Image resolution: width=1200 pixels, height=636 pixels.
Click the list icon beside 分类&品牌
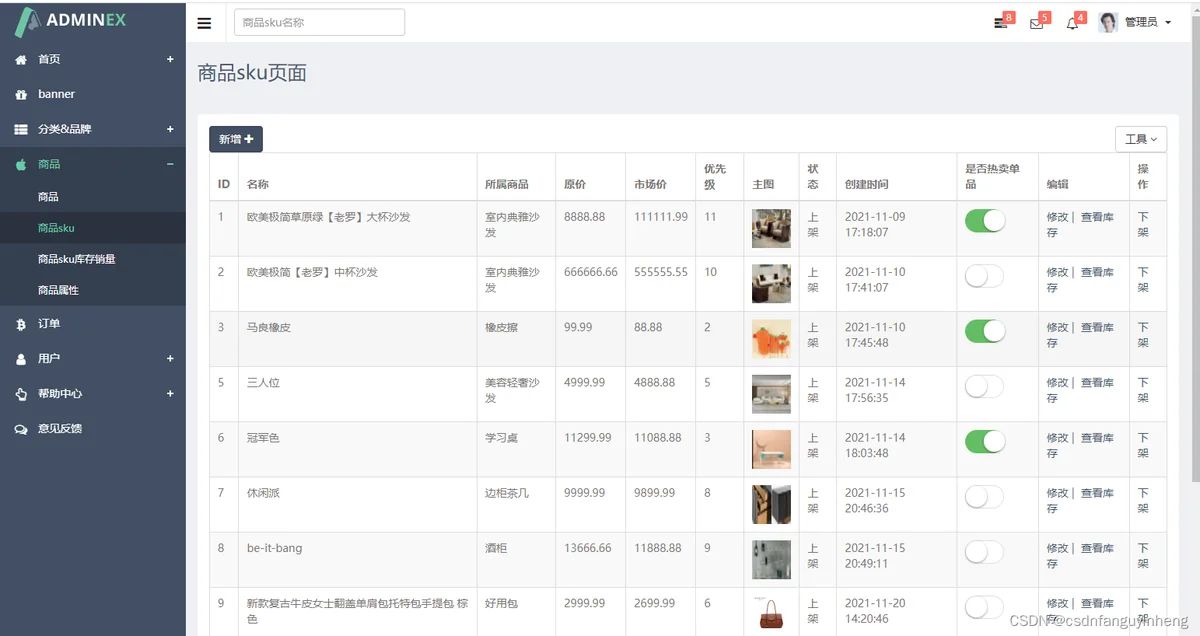[21, 129]
